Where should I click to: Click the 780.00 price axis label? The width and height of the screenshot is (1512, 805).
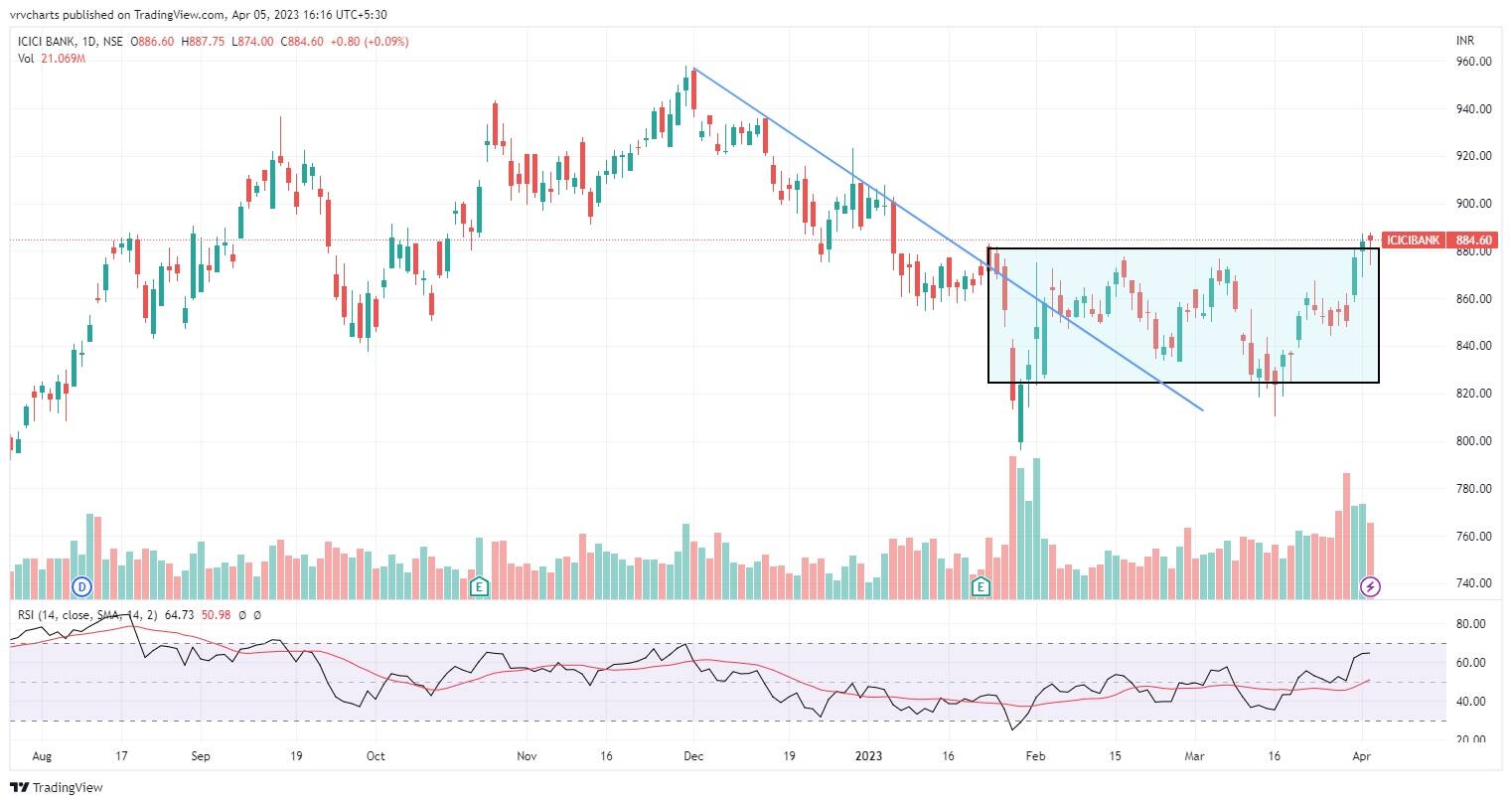(x=1473, y=489)
